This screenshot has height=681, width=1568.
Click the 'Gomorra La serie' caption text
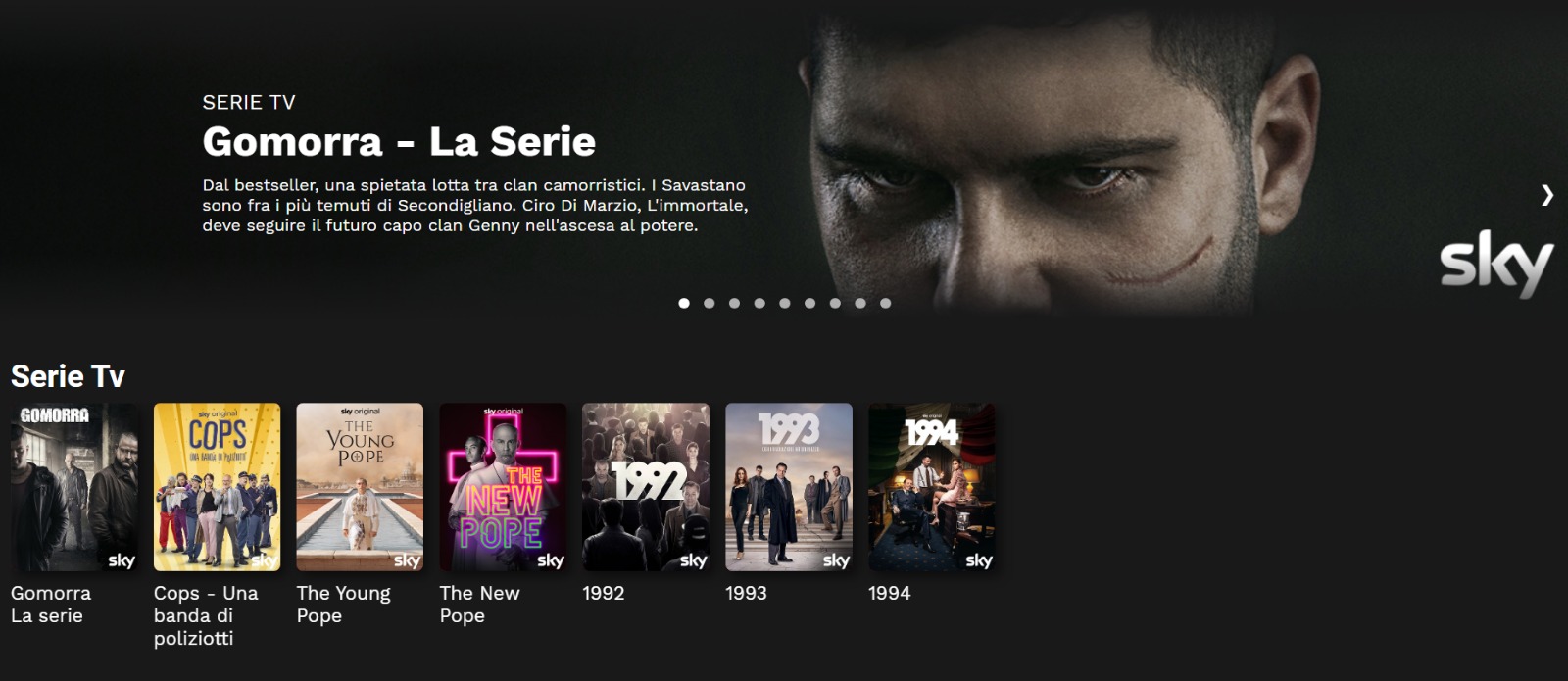coord(51,604)
